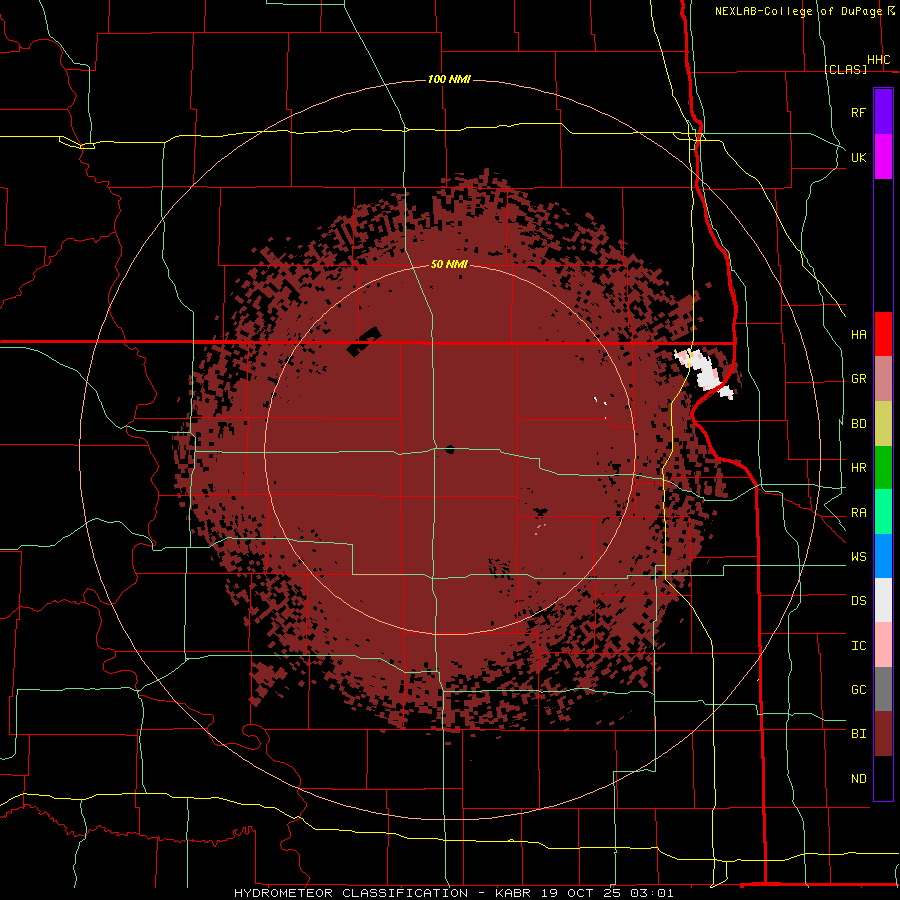Click the GC legend label
900x900 pixels.
tap(858, 690)
